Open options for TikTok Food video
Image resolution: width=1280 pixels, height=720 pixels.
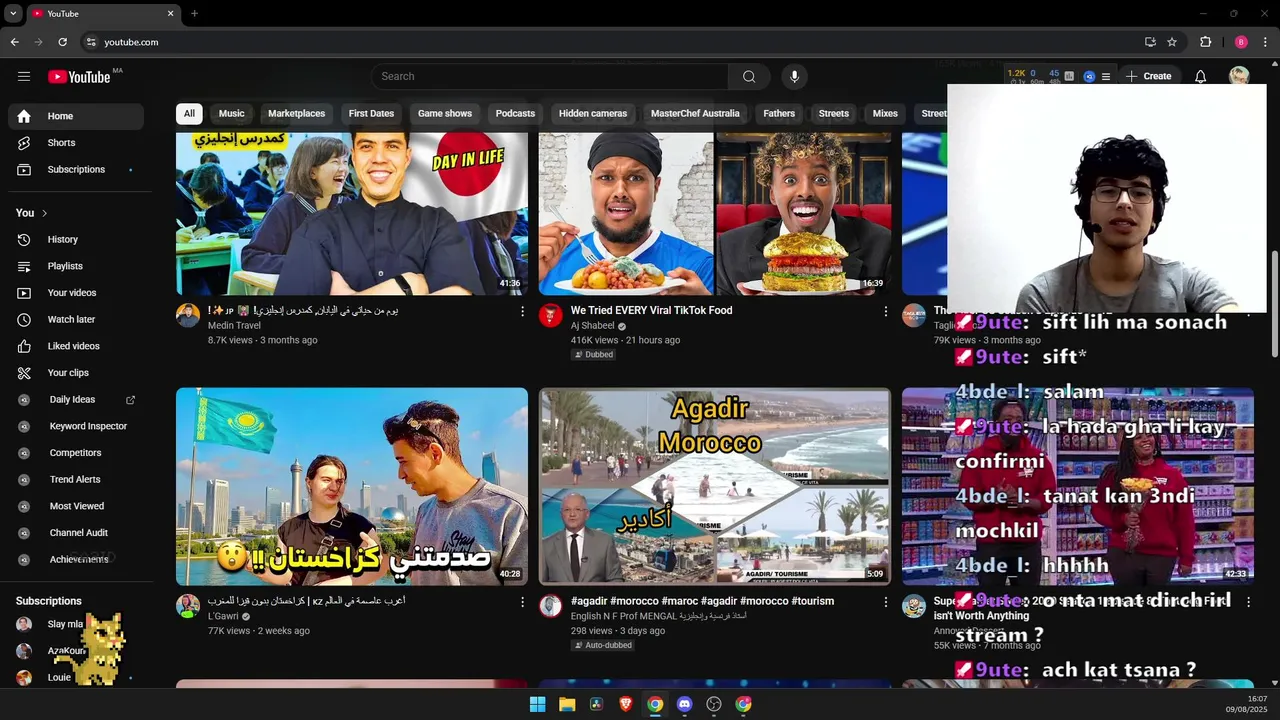pyautogui.click(x=885, y=311)
